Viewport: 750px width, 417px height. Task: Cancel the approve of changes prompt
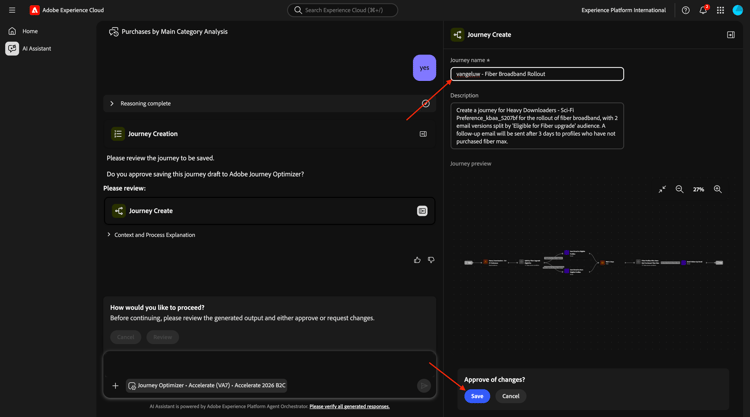510,396
